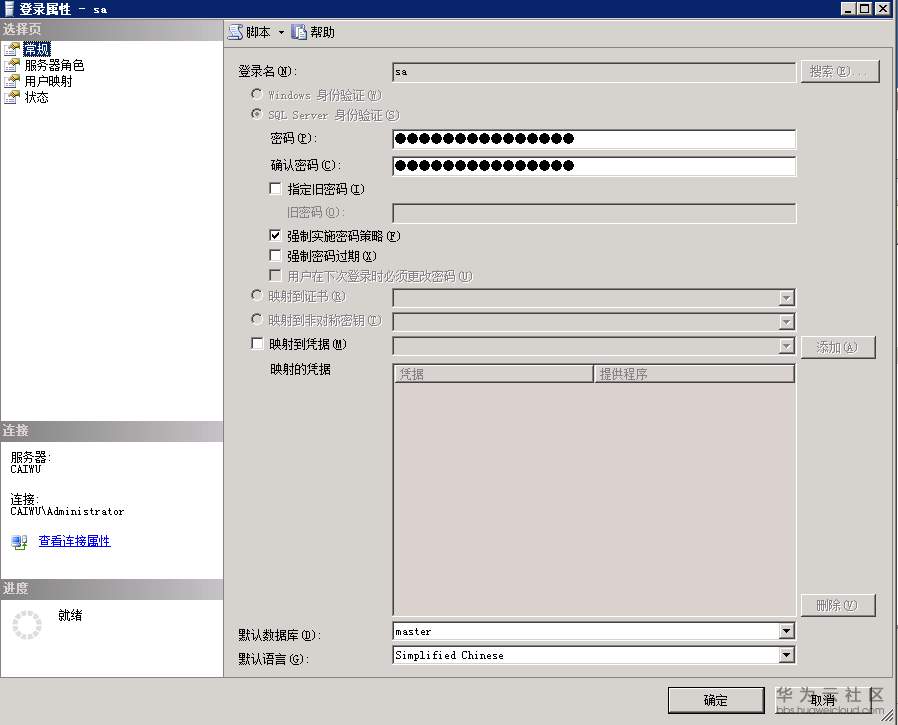Screen dimensions: 898x725
Task: Click the CAIWU server name text
Action: [x=26, y=469]
